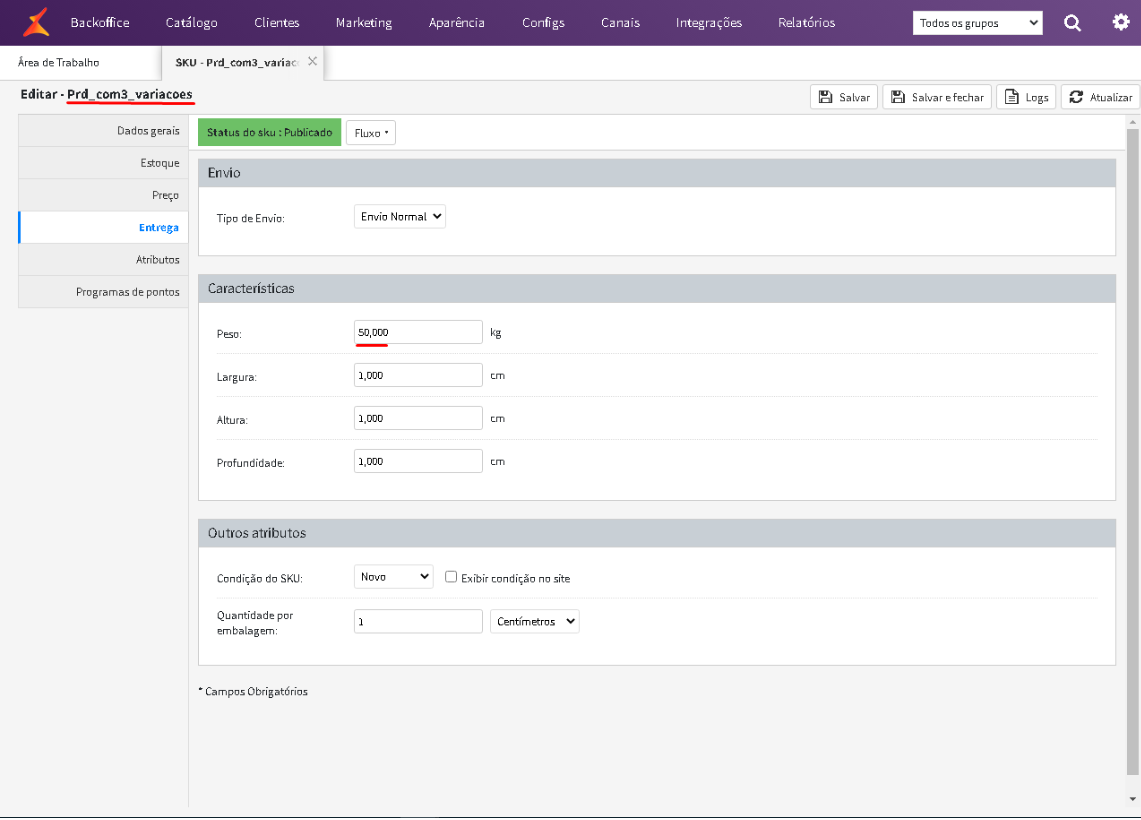Open Condição do SKU dropdown
This screenshot has height=820, width=1141.
pyautogui.click(x=394, y=577)
